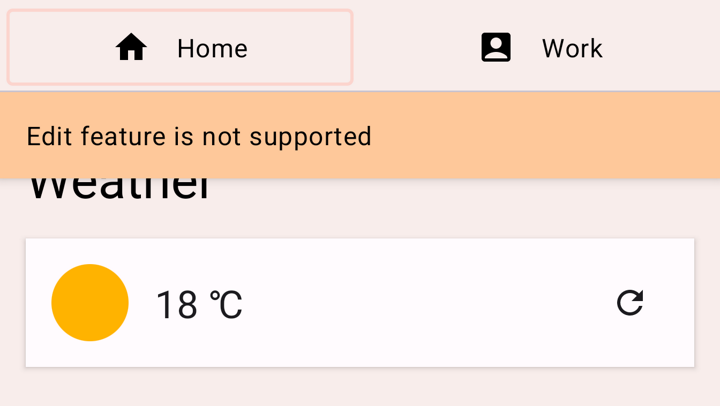
Task: Click the 18 ℃ temperature reading
Action: 198,304
